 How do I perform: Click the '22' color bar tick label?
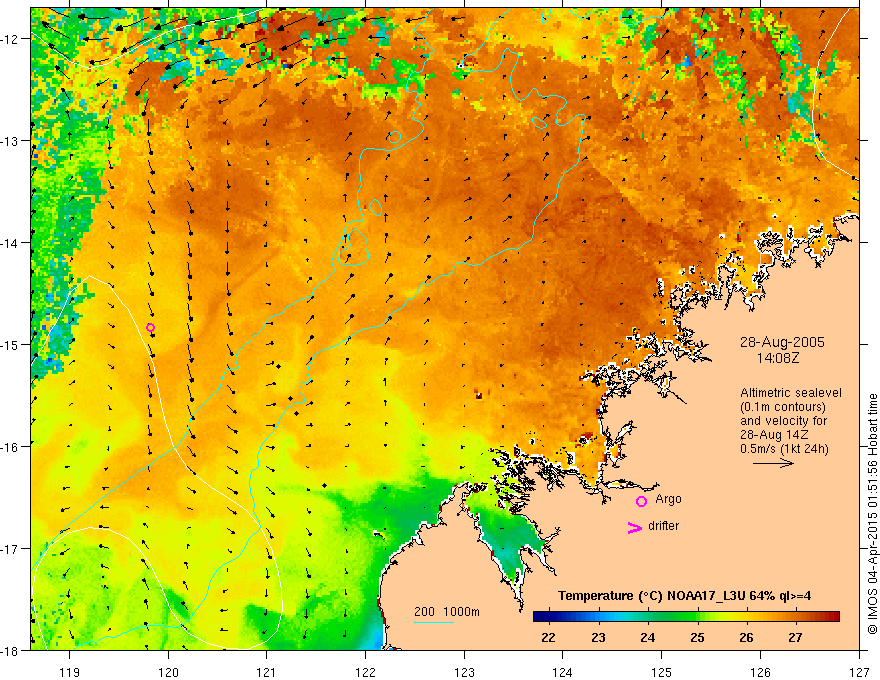pos(548,637)
